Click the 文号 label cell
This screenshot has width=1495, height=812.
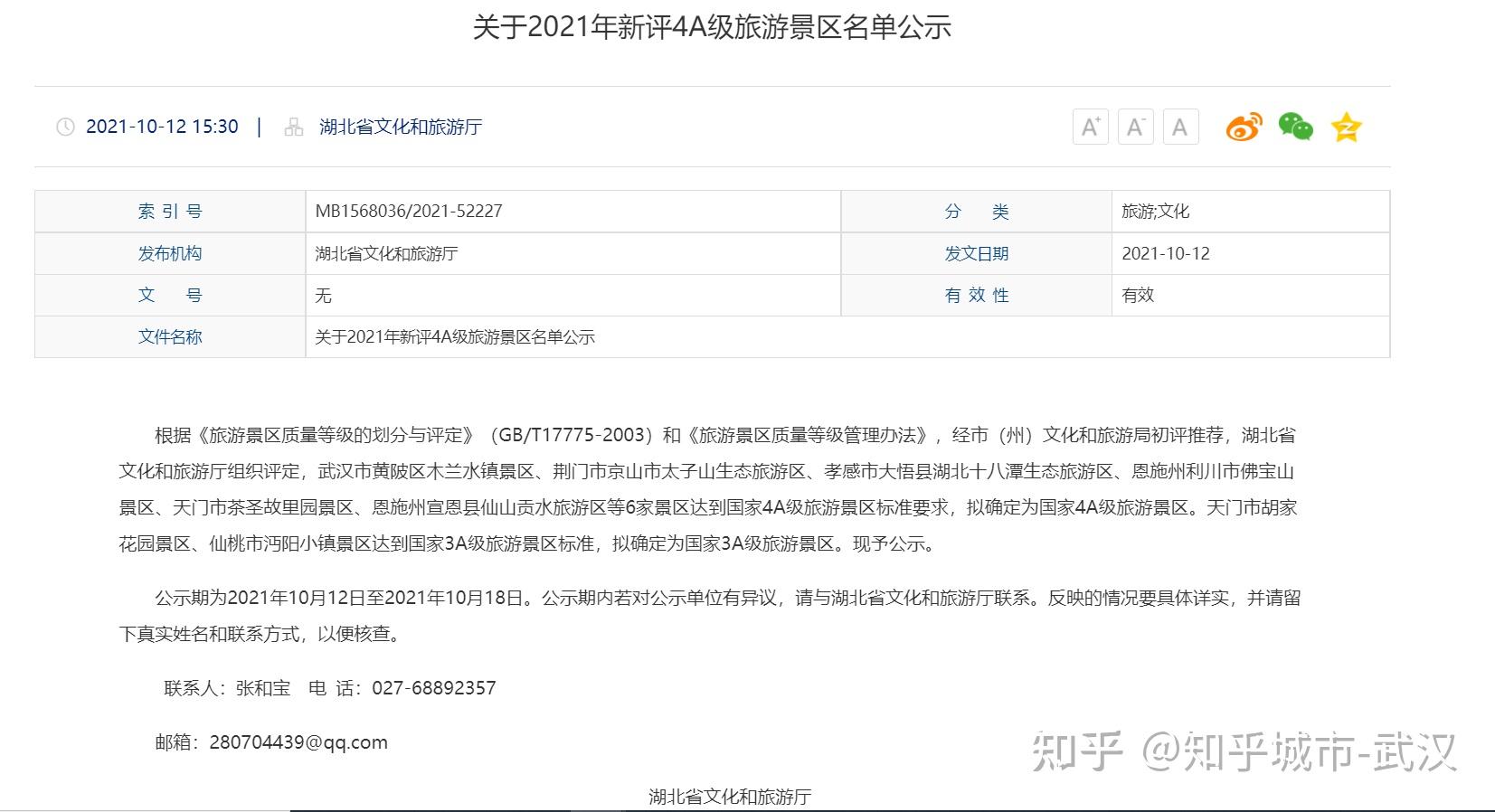(170, 295)
